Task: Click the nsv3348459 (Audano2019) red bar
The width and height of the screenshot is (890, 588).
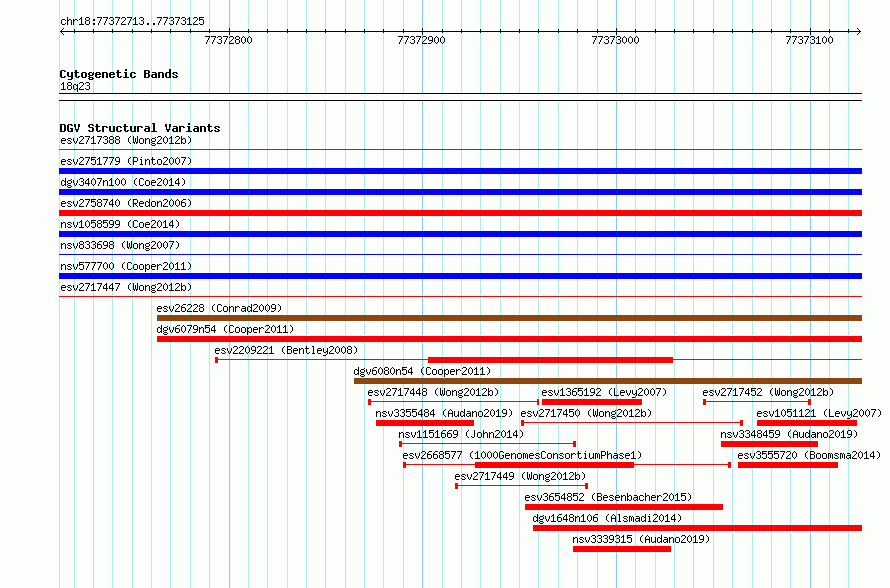Action: 769,444
